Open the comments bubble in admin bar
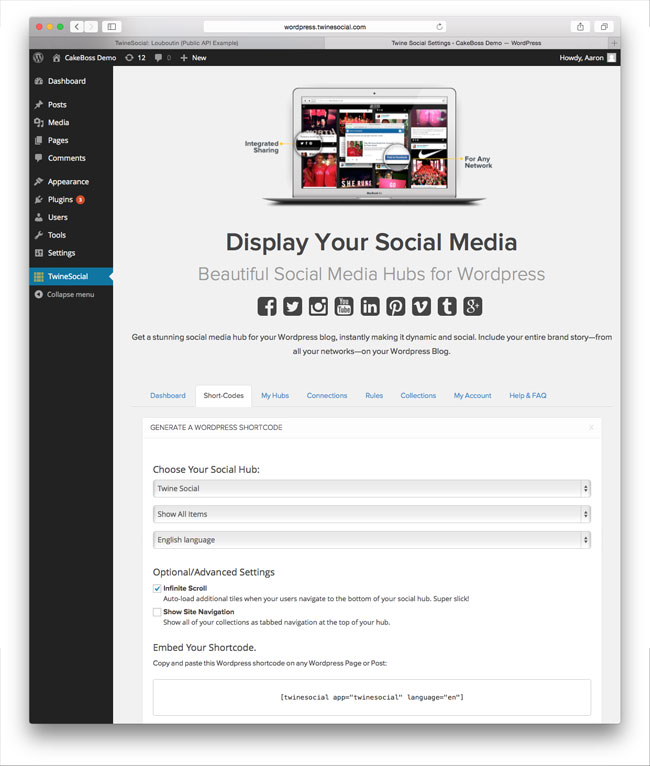 pos(163,58)
